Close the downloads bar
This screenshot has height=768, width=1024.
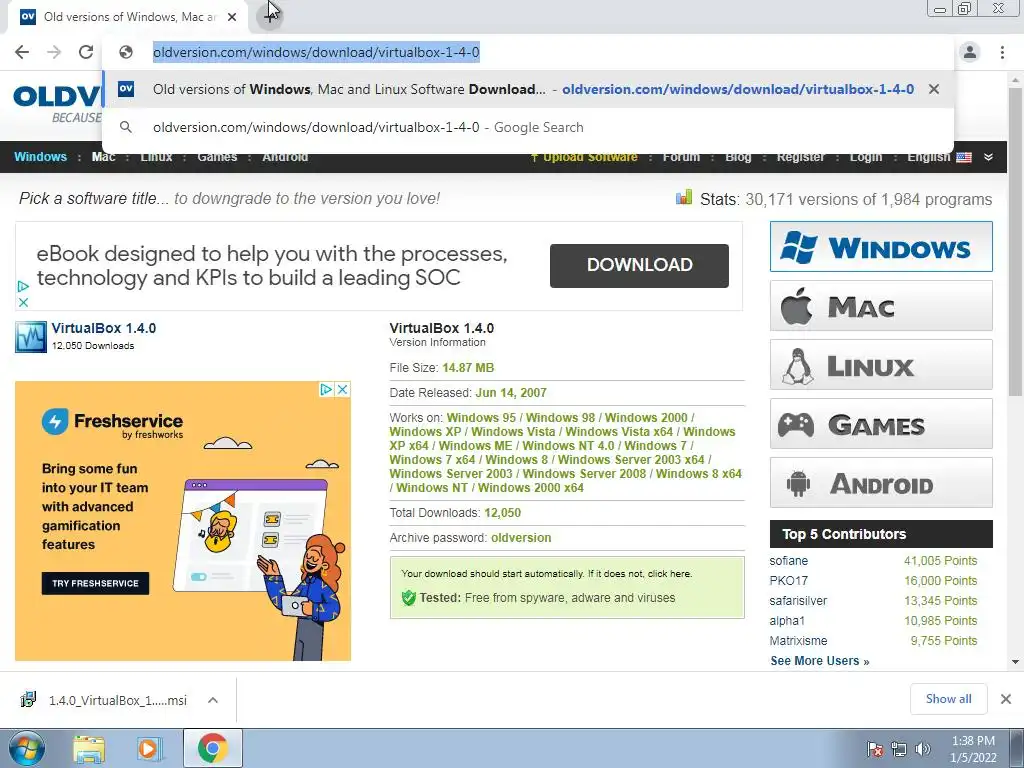pyautogui.click(x=1006, y=699)
